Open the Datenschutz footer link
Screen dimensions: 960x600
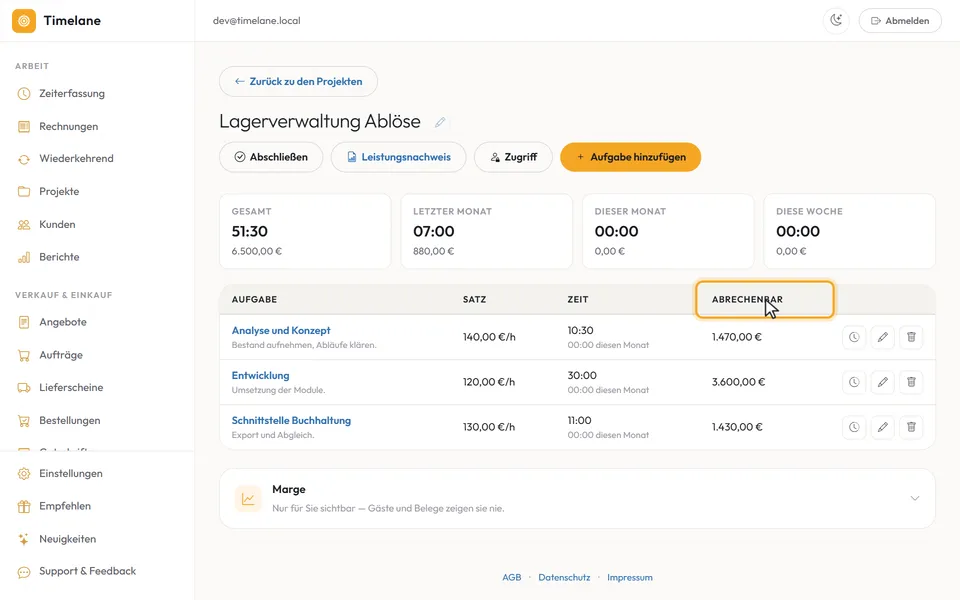point(564,577)
